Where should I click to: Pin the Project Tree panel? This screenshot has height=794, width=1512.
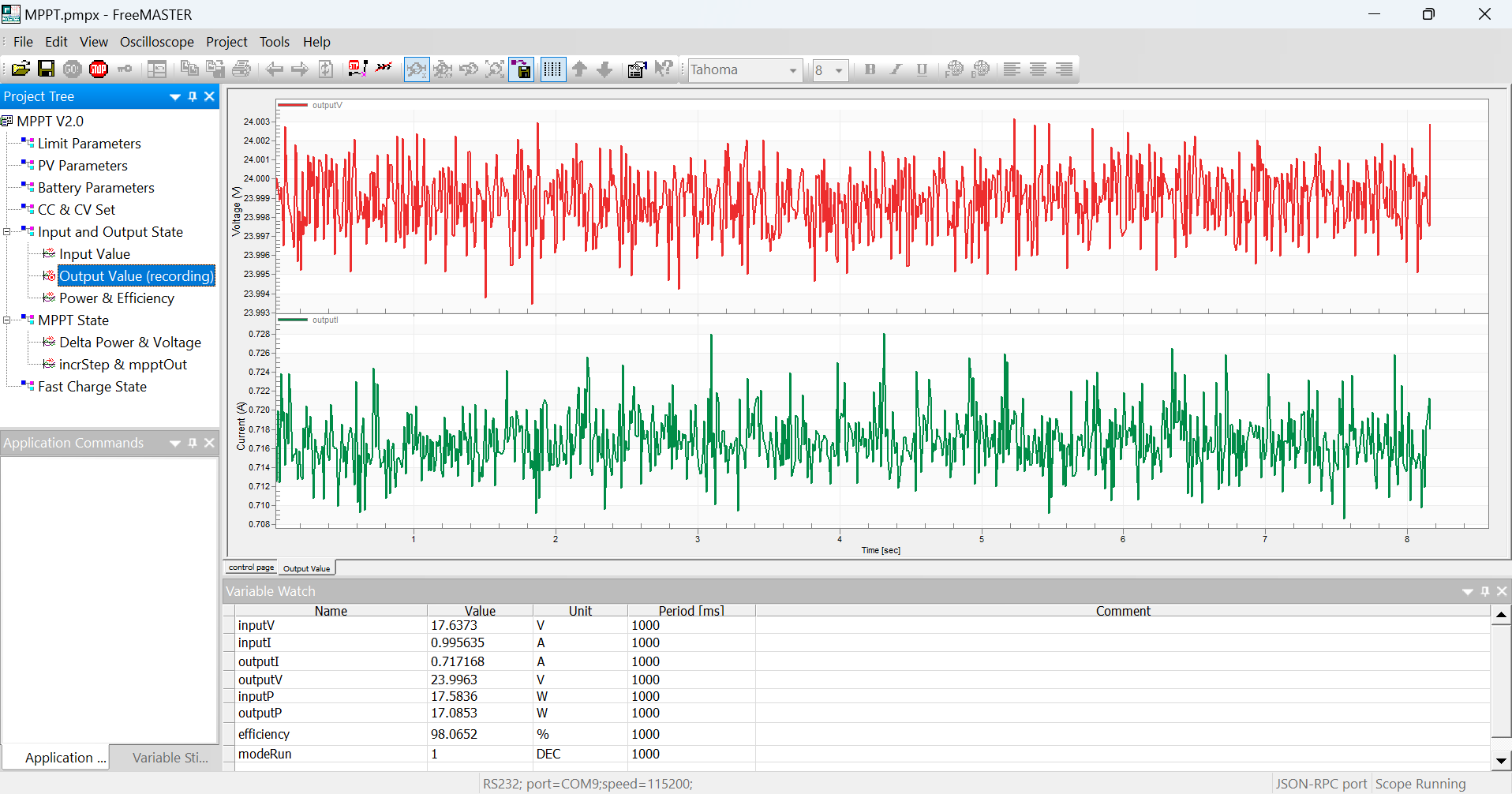click(193, 96)
